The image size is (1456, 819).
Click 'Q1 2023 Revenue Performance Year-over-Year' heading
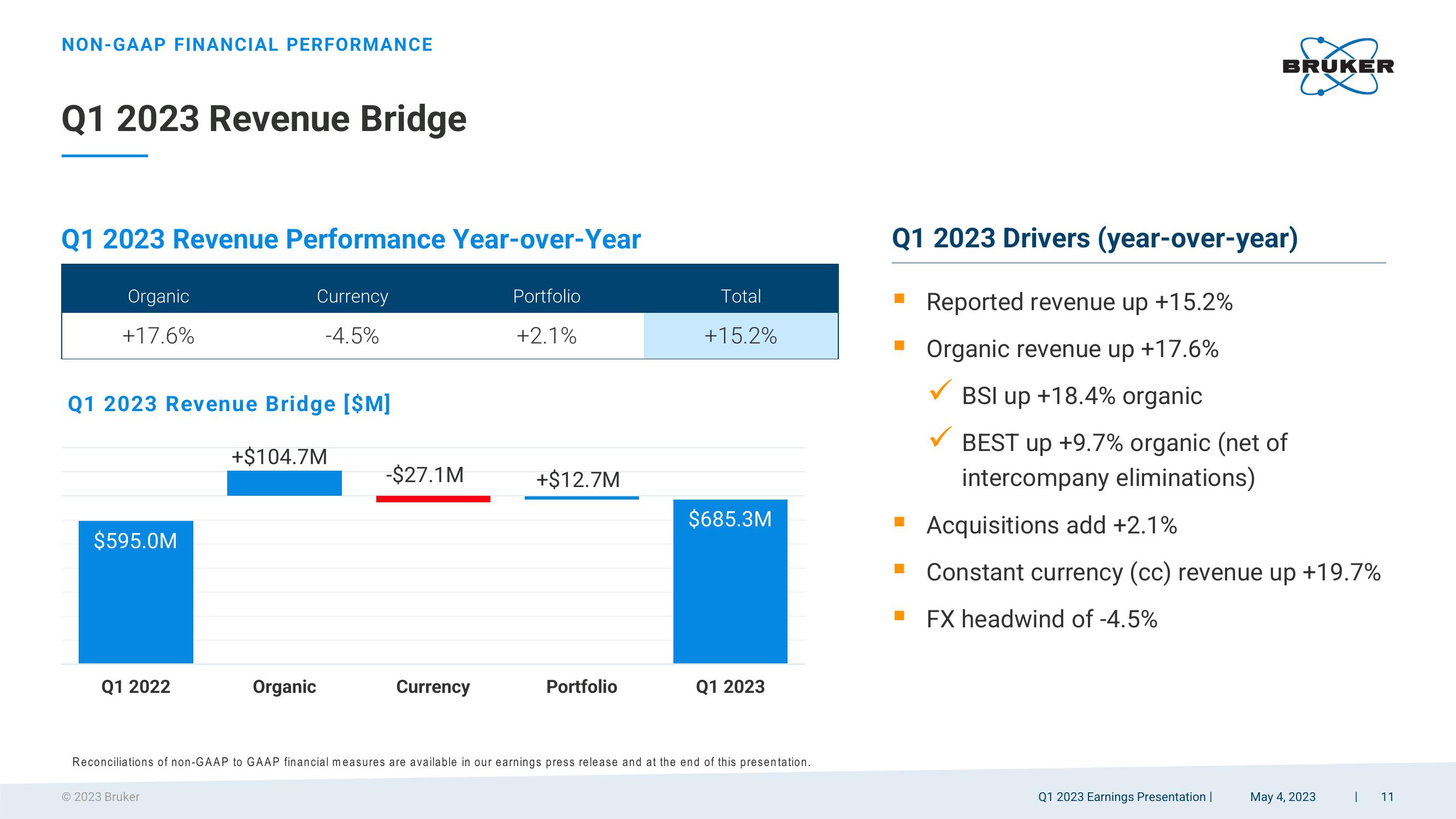point(351,239)
